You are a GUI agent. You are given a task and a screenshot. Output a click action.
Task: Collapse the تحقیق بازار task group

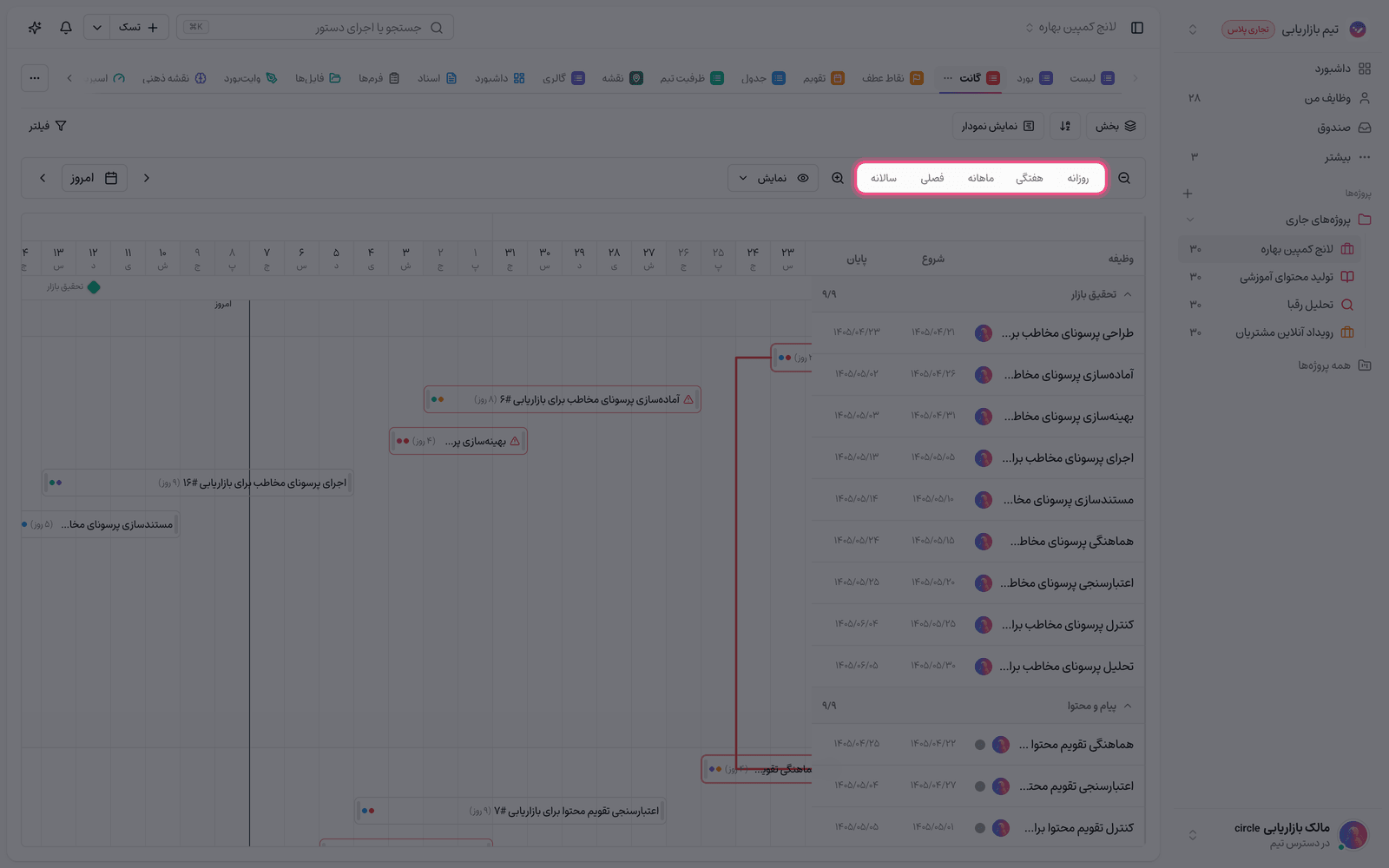point(1128,294)
